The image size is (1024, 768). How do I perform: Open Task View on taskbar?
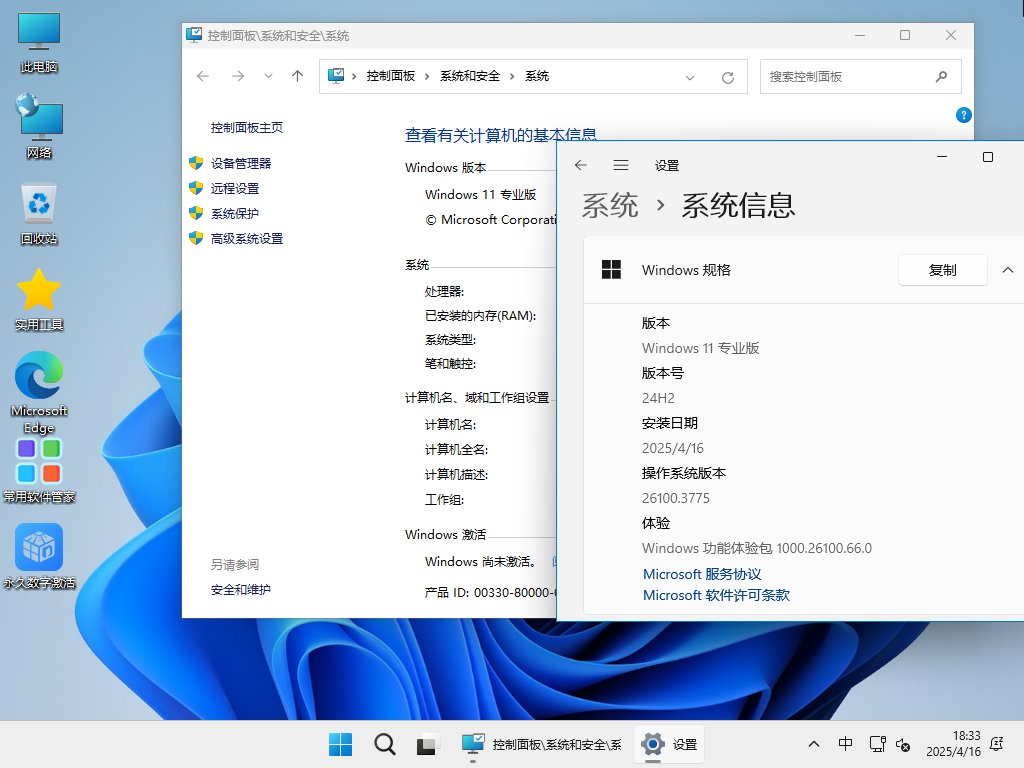click(x=427, y=744)
